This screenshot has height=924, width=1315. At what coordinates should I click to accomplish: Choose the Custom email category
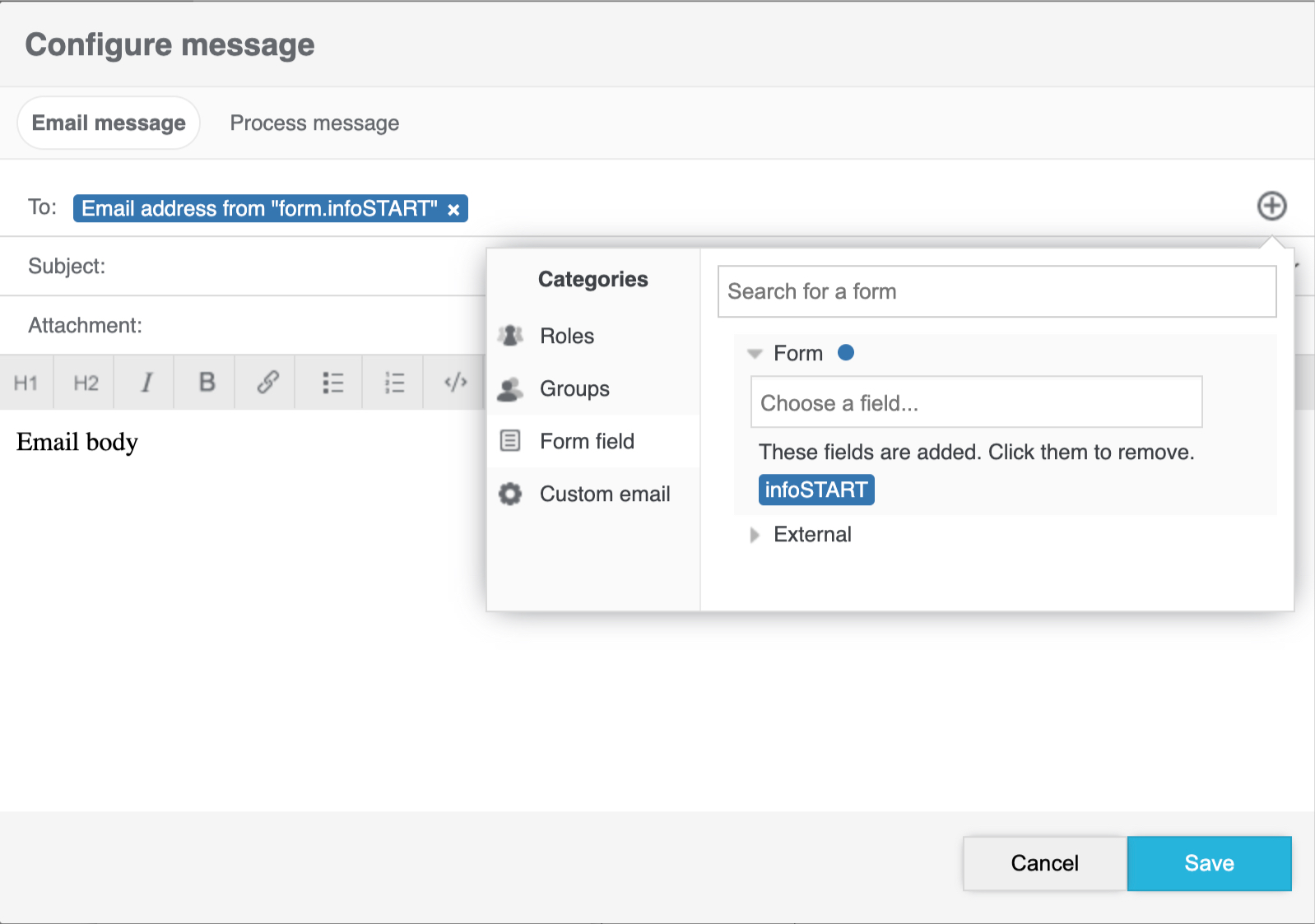[x=604, y=494]
